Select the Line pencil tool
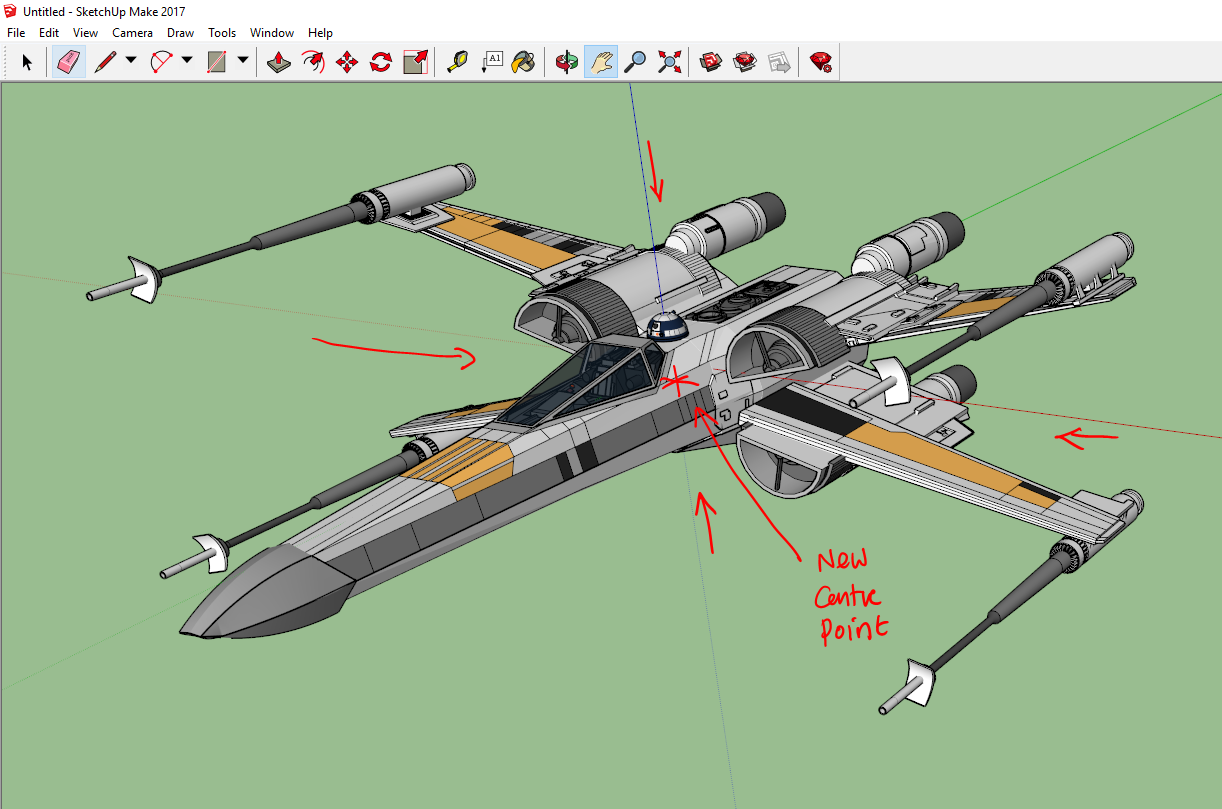The image size is (1222, 809). click(105, 62)
